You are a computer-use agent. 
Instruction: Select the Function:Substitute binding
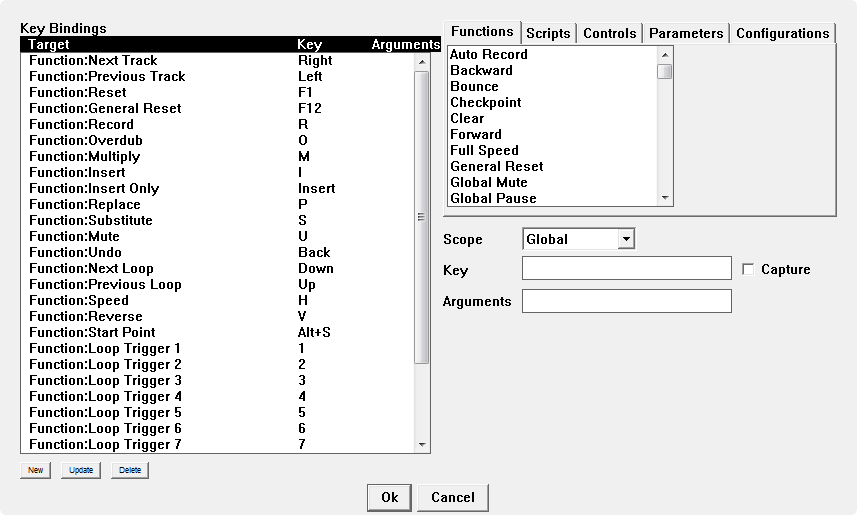218,220
